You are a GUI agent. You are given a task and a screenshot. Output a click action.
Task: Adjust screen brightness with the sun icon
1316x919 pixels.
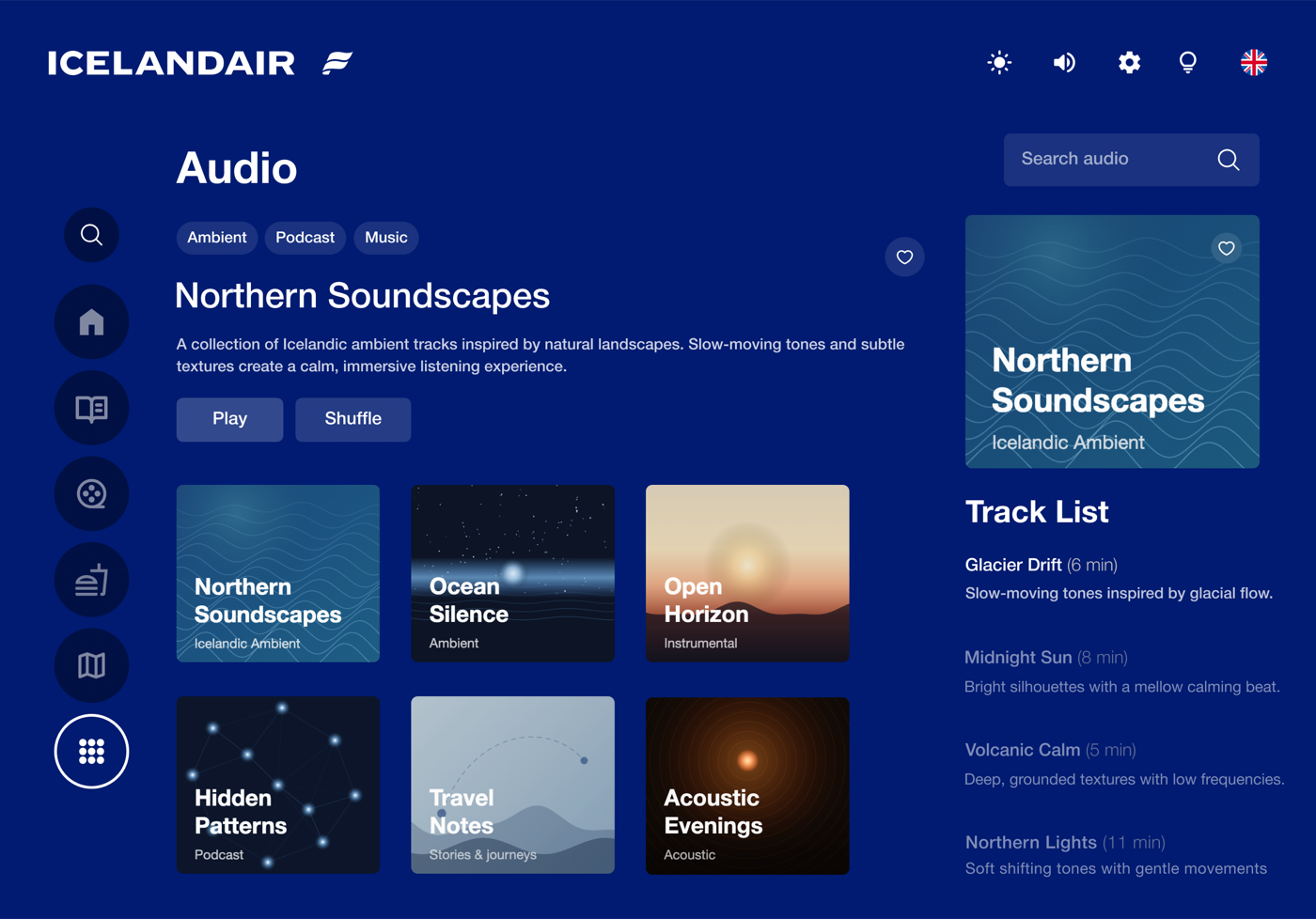[x=999, y=63]
